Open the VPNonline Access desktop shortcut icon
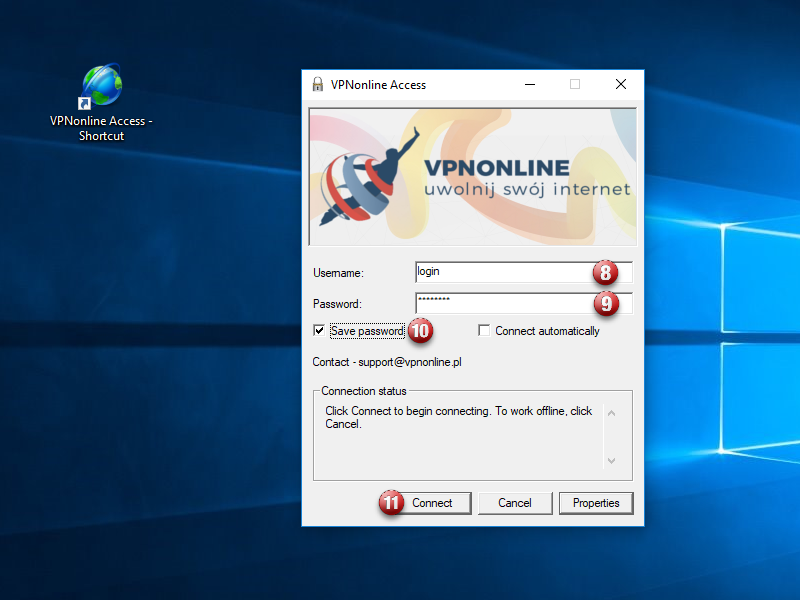 click(102, 86)
